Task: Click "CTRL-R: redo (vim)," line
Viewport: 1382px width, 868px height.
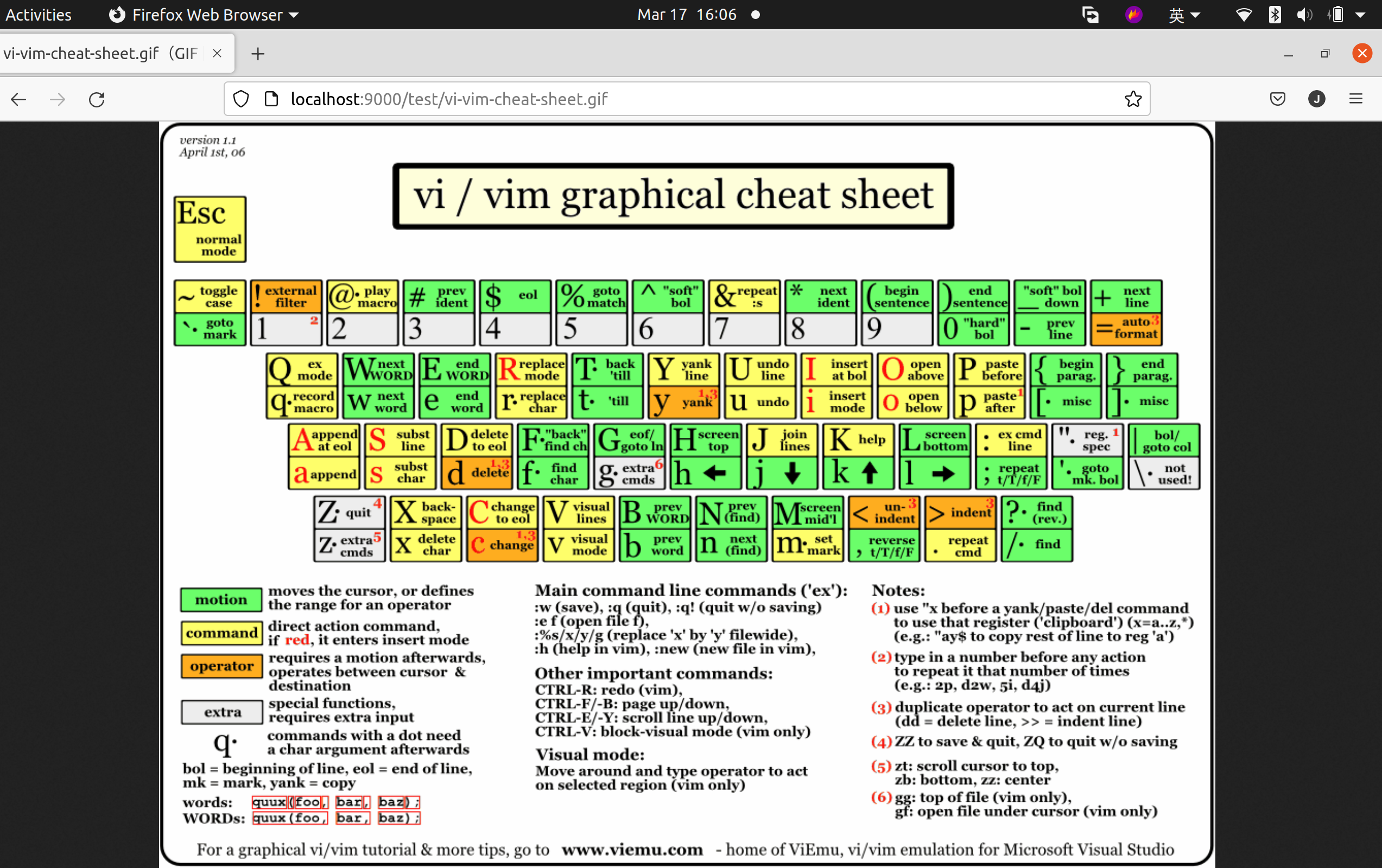Action: coord(609,690)
